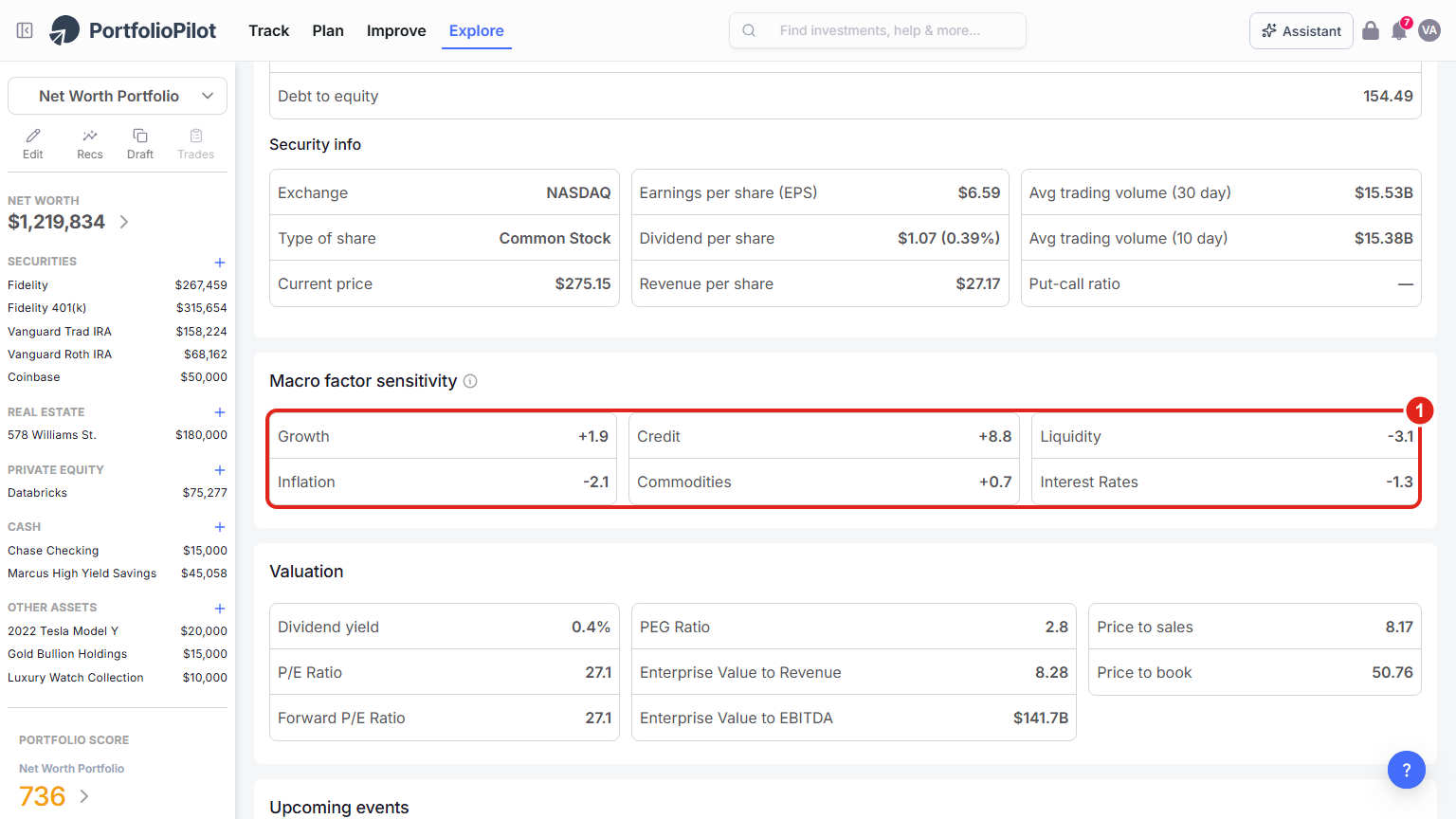This screenshot has width=1456, height=819.
Task: Select the Explore tab
Action: coord(477,30)
